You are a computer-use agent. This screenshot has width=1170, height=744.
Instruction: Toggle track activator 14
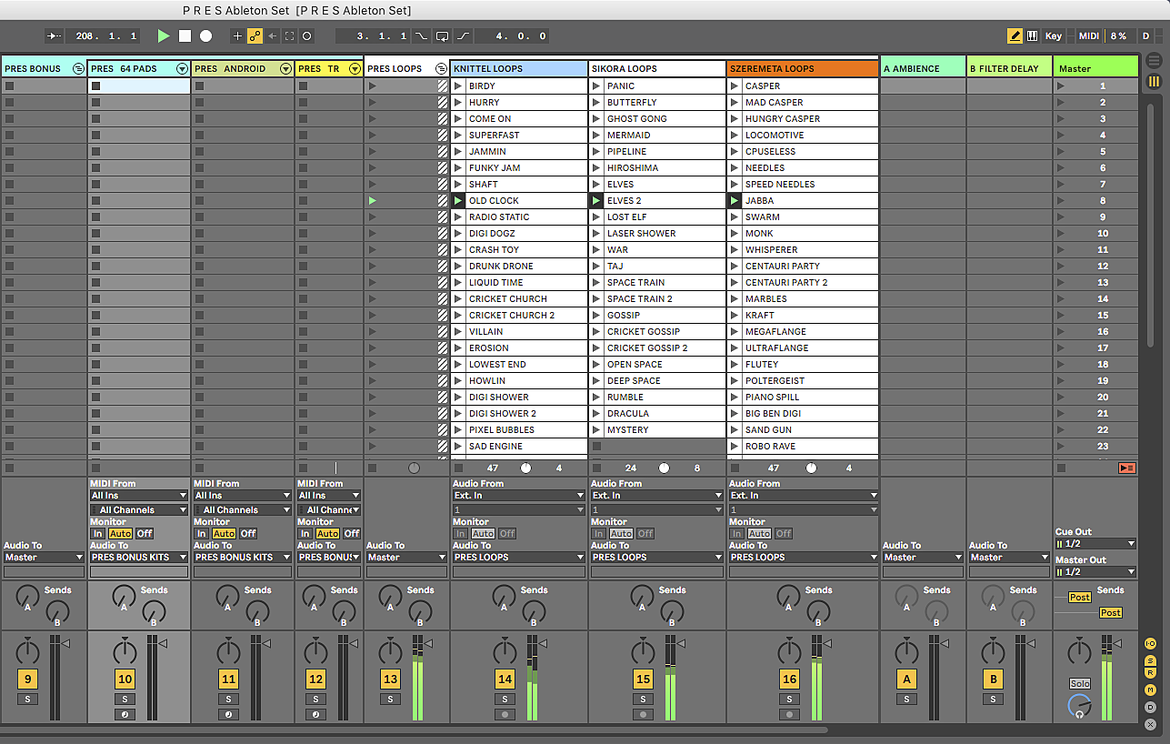click(x=505, y=679)
